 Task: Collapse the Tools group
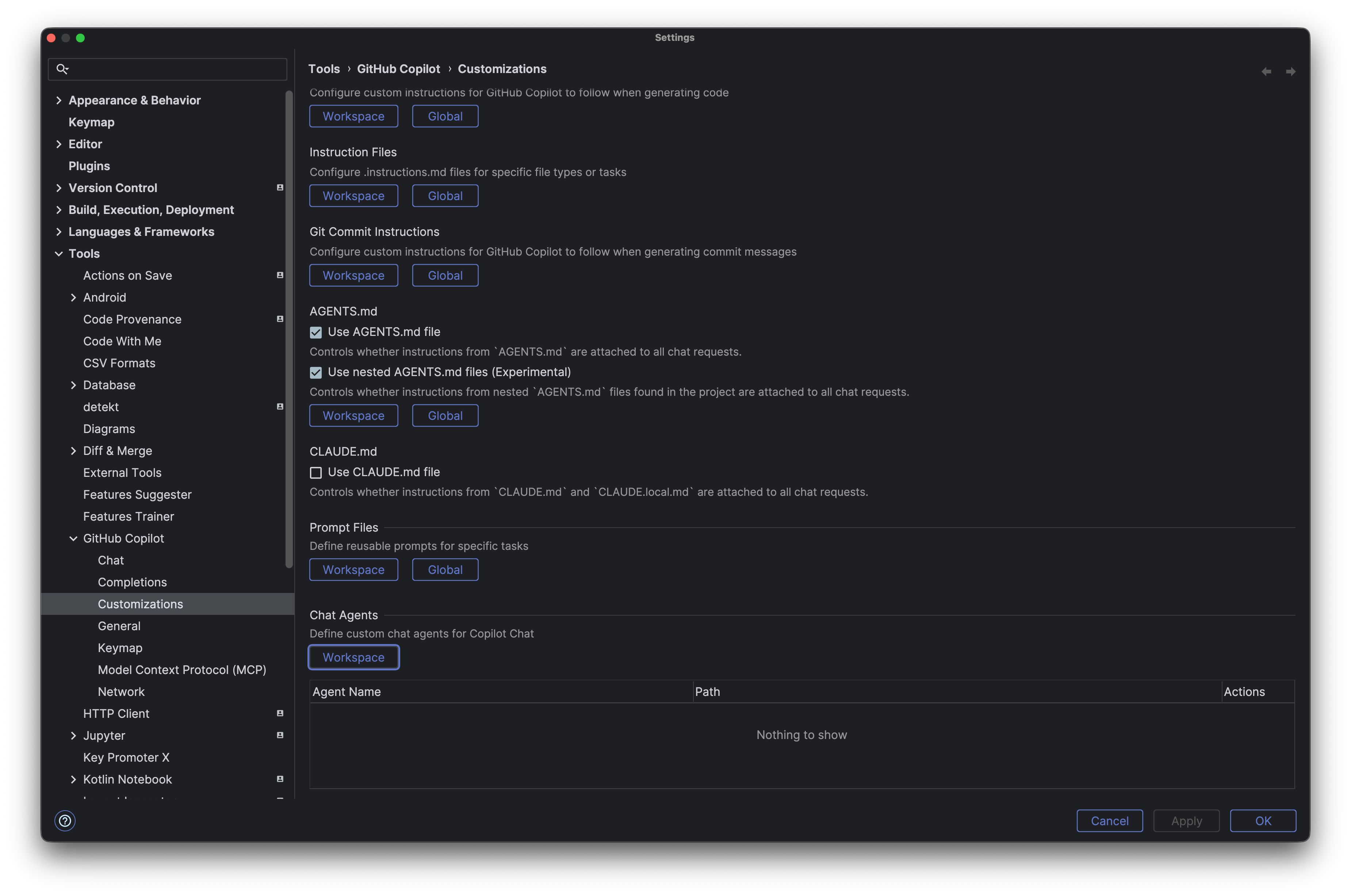pyautogui.click(x=58, y=254)
